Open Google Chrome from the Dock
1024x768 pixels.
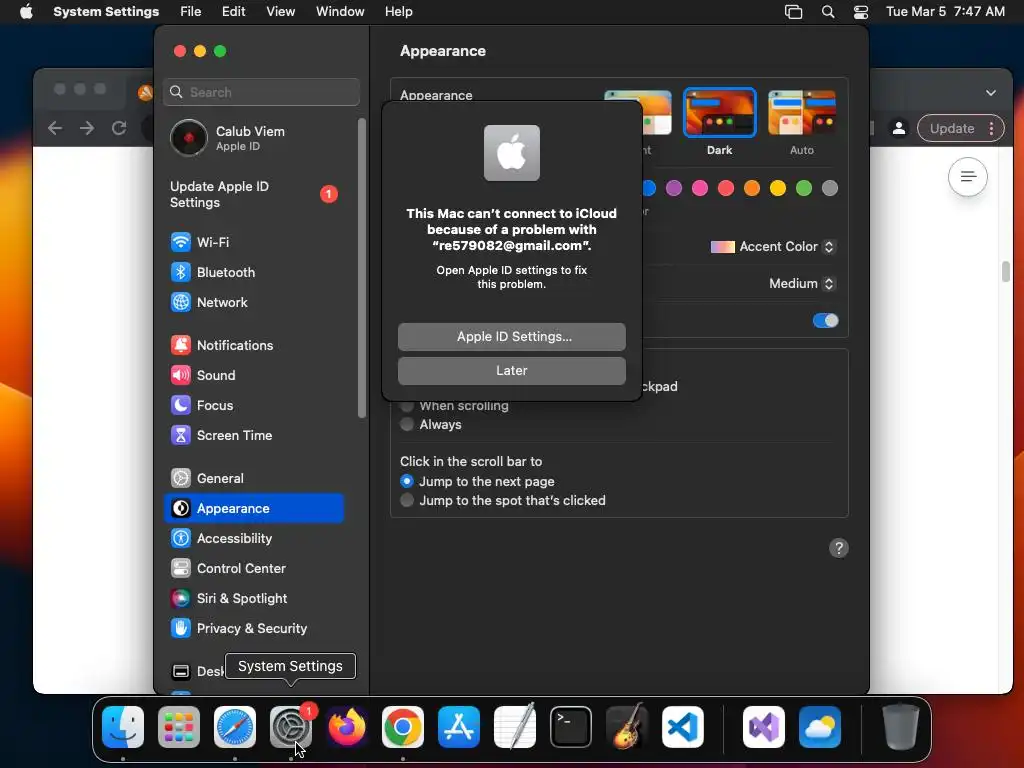click(x=403, y=727)
